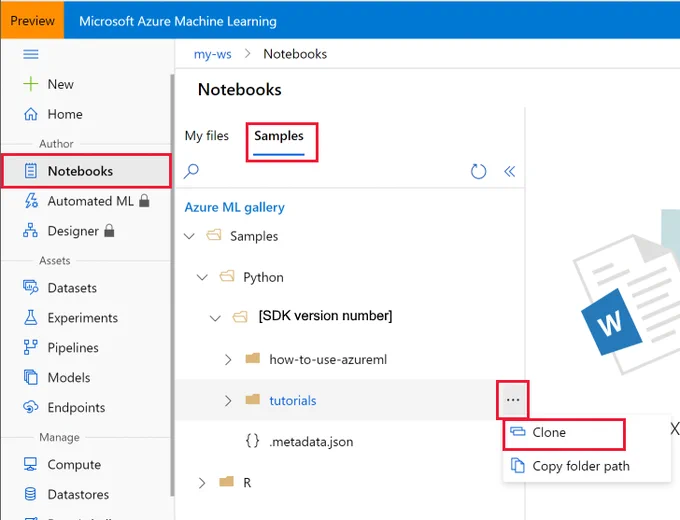Image resolution: width=680 pixels, height=520 pixels.
Task: Click the Endpoints icon in sidebar
Action: click(30, 407)
